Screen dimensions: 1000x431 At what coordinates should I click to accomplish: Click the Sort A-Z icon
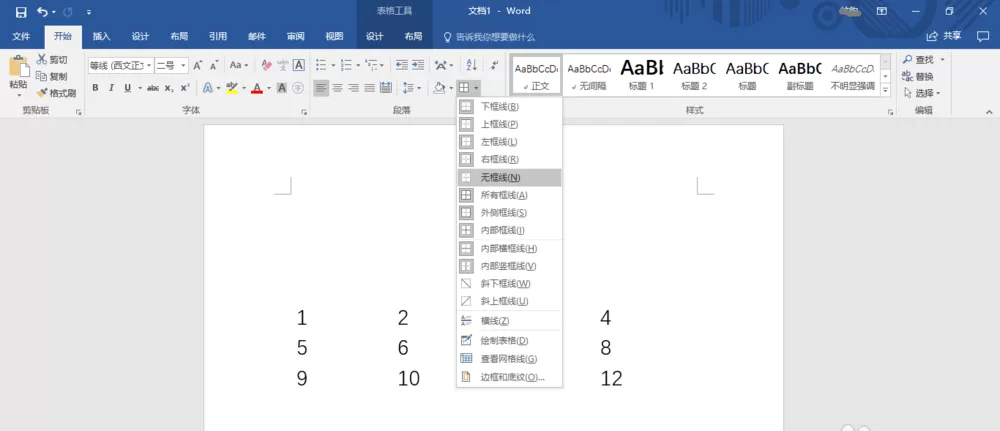tap(471, 65)
